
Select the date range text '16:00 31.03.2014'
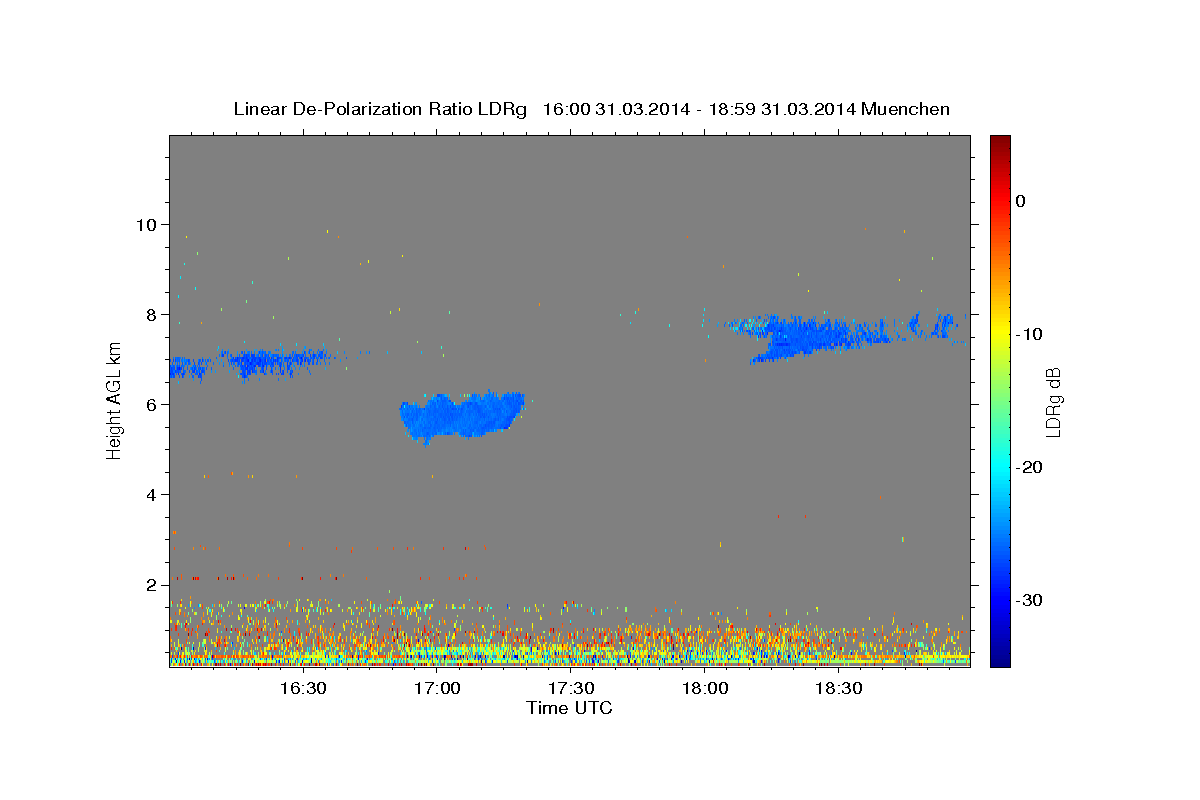pos(616,109)
